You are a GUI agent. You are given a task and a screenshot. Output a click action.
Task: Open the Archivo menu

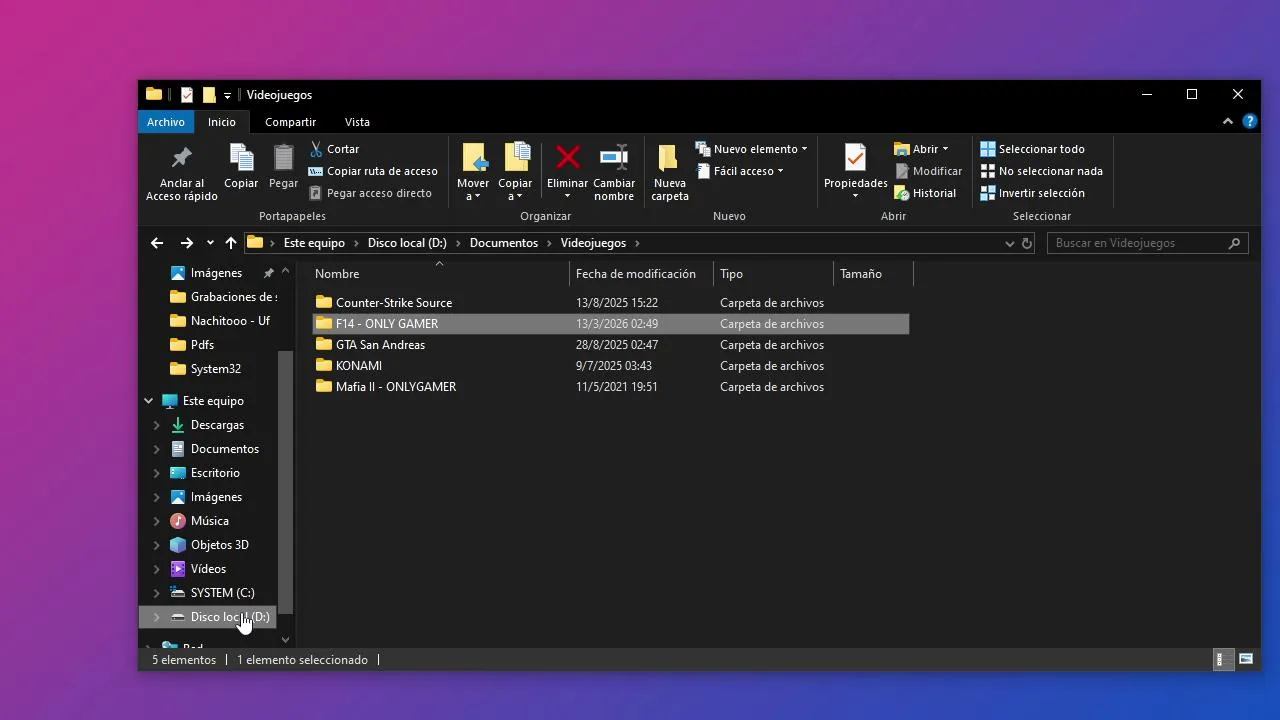(x=166, y=122)
